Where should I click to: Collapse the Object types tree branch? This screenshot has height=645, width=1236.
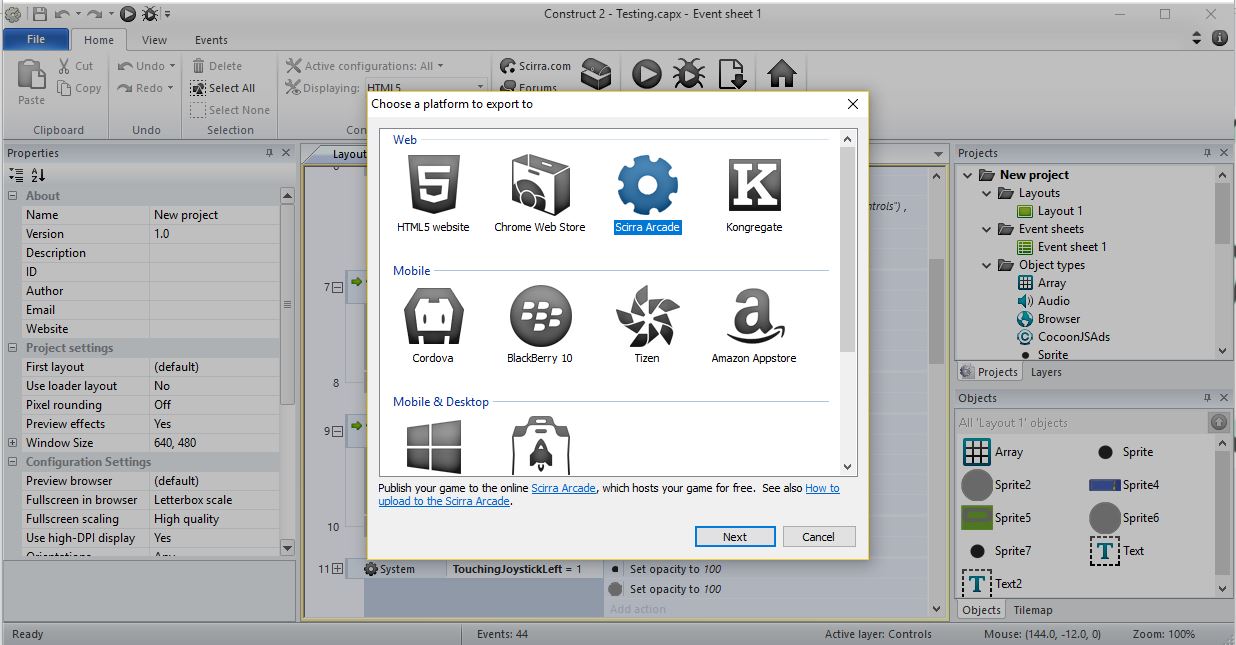coord(986,265)
